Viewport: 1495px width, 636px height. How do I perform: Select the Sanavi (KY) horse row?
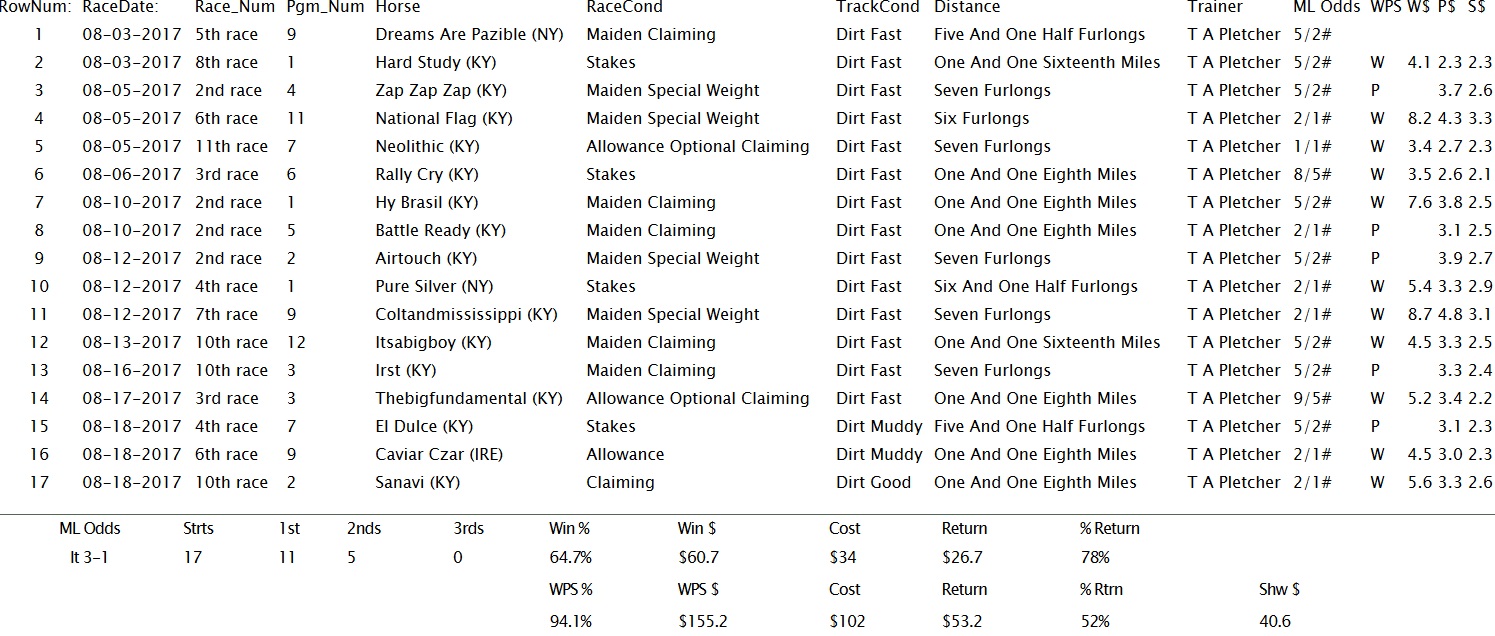(747, 482)
